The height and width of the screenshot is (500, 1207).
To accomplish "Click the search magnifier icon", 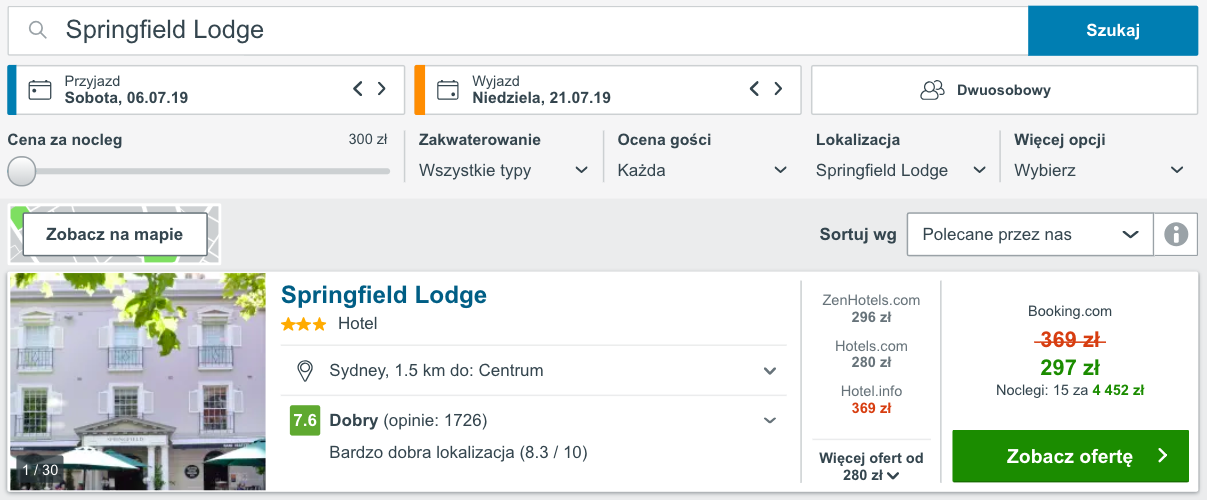I will [38, 30].
